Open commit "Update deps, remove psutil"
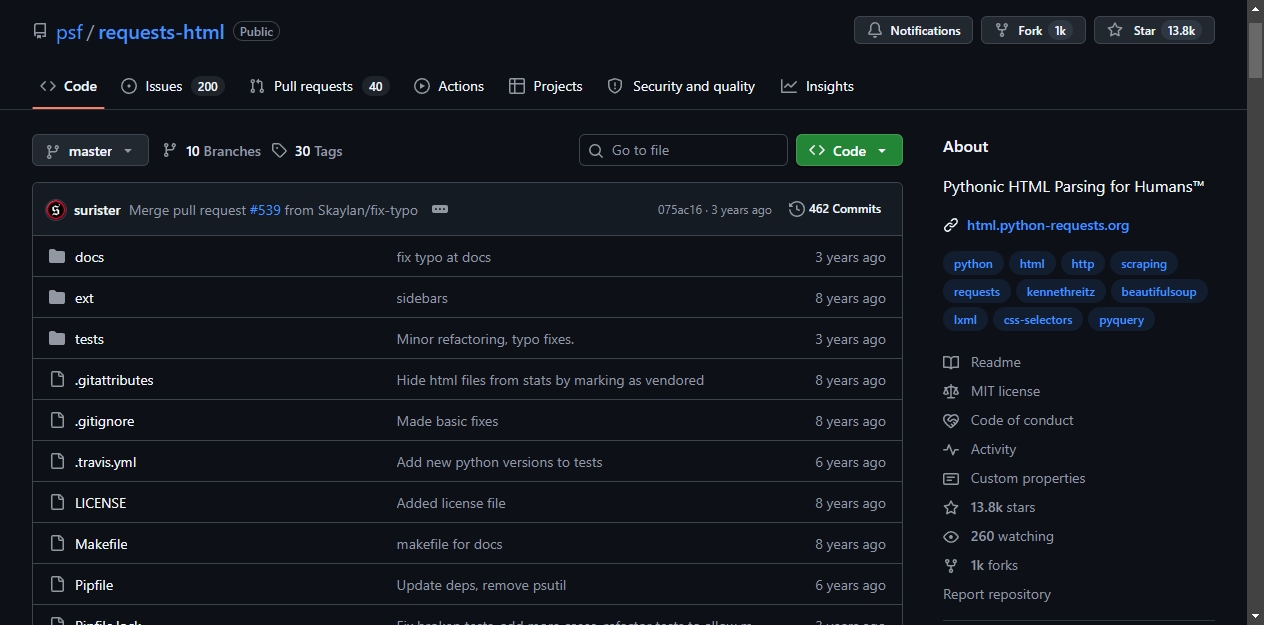 [x=482, y=585]
